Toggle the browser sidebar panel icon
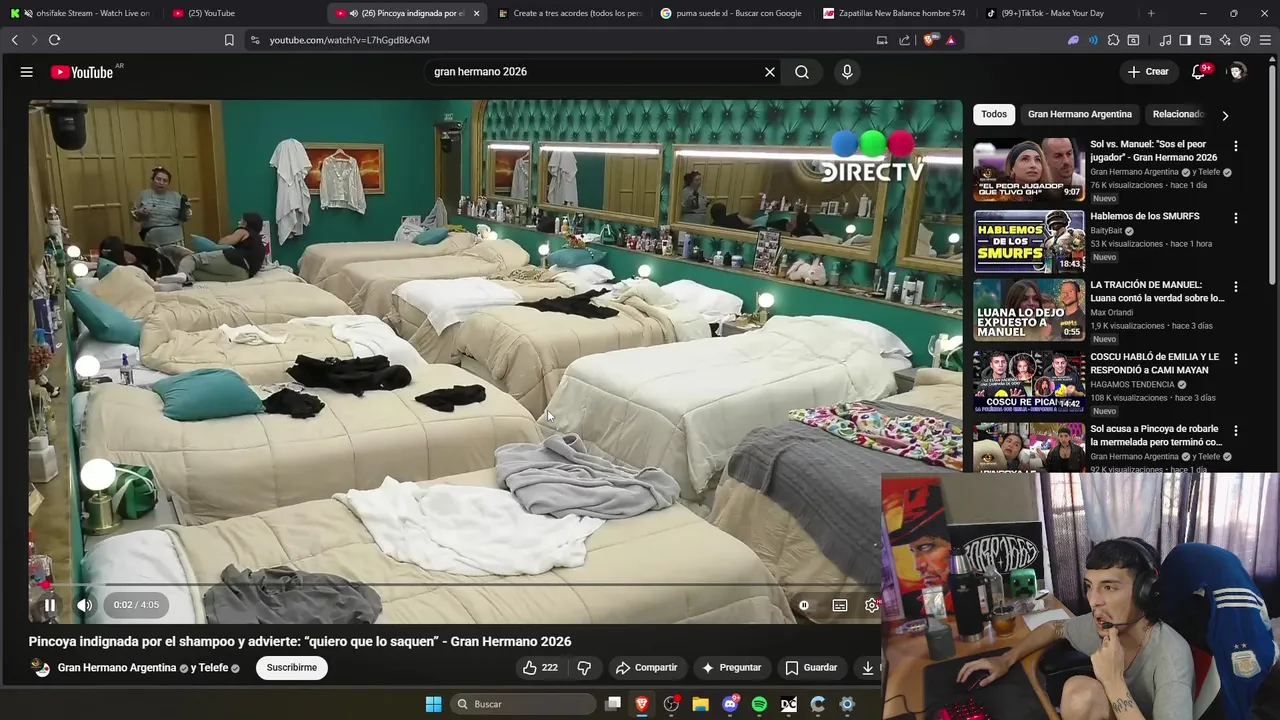This screenshot has width=1280, height=720. (x=1185, y=40)
